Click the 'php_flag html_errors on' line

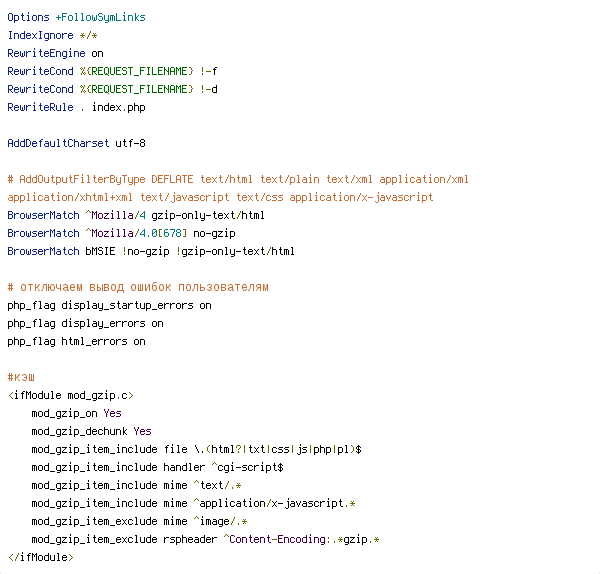point(77,342)
